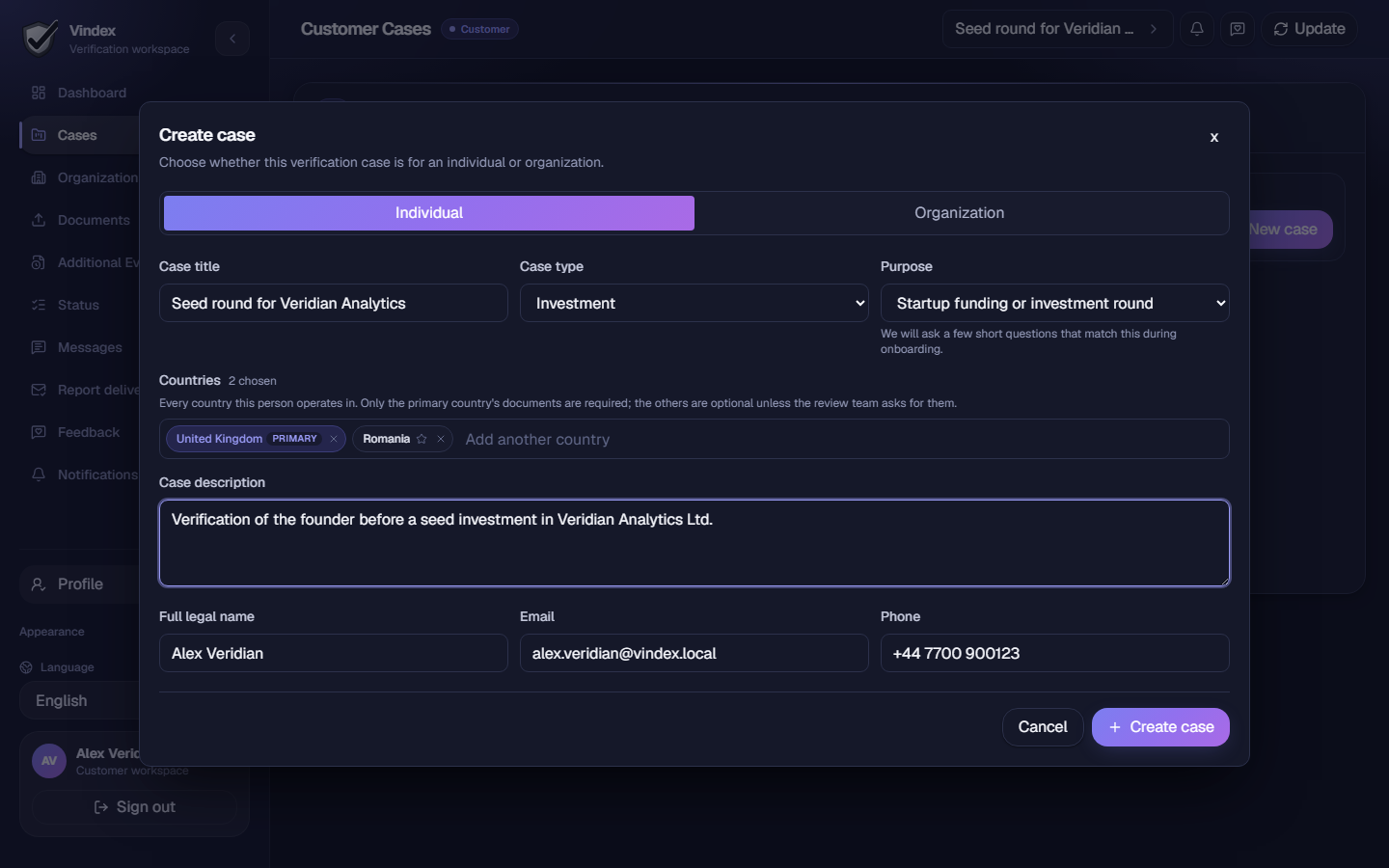Click the Add another country field

pyautogui.click(x=843, y=439)
